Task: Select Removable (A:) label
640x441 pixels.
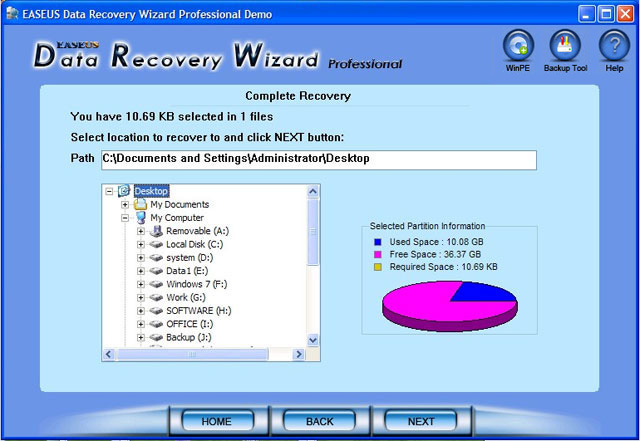Action: [198, 231]
